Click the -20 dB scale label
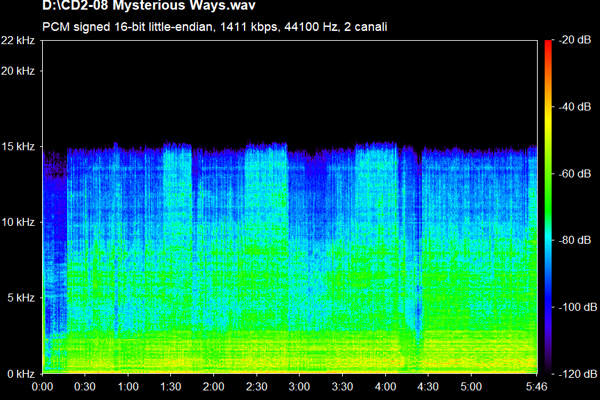600x400 pixels. [x=575, y=40]
